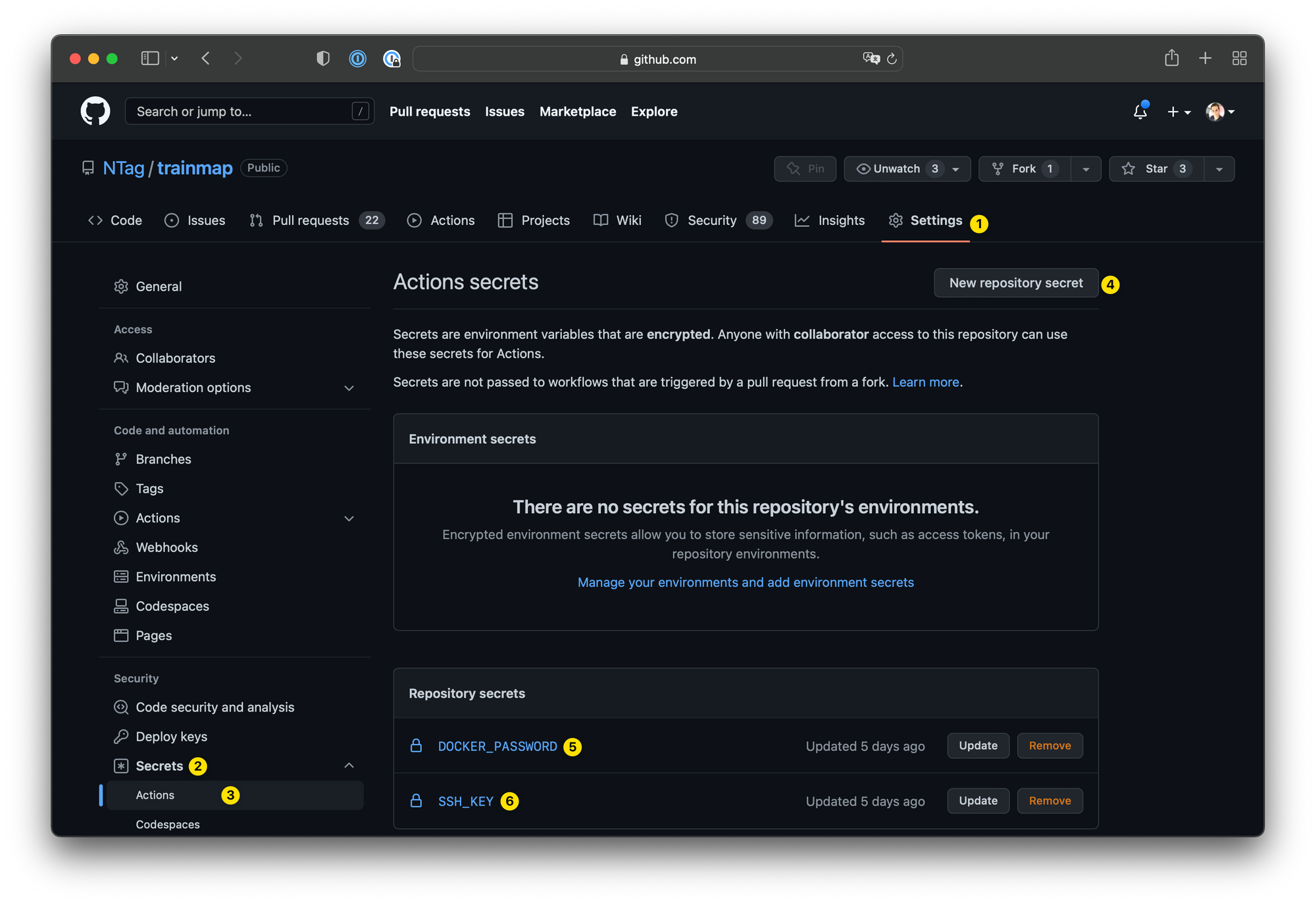The height and width of the screenshot is (905, 1316).
Task: Switch to the Issues repository tab
Action: tap(195, 220)
